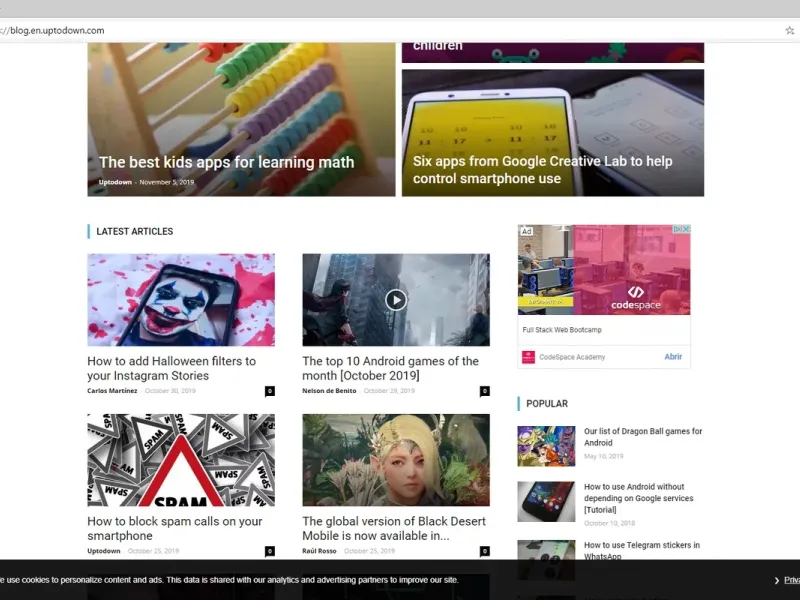Click the Ad label badge on the banner
The width and height of the screenshot is (800, 600).
point(527,231)
